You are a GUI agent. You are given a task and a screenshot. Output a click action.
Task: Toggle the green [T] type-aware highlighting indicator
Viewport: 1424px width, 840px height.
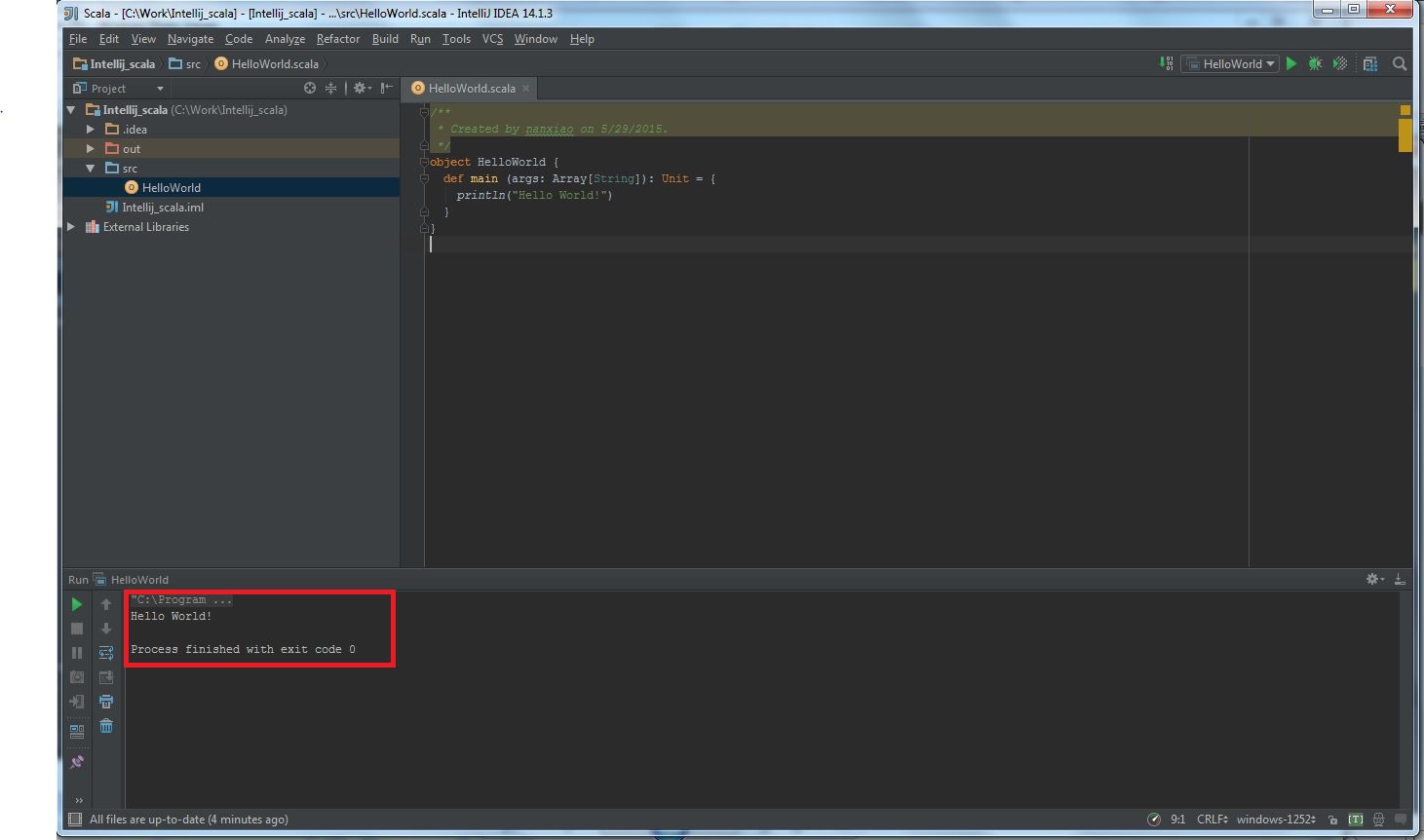(1356, 820)
